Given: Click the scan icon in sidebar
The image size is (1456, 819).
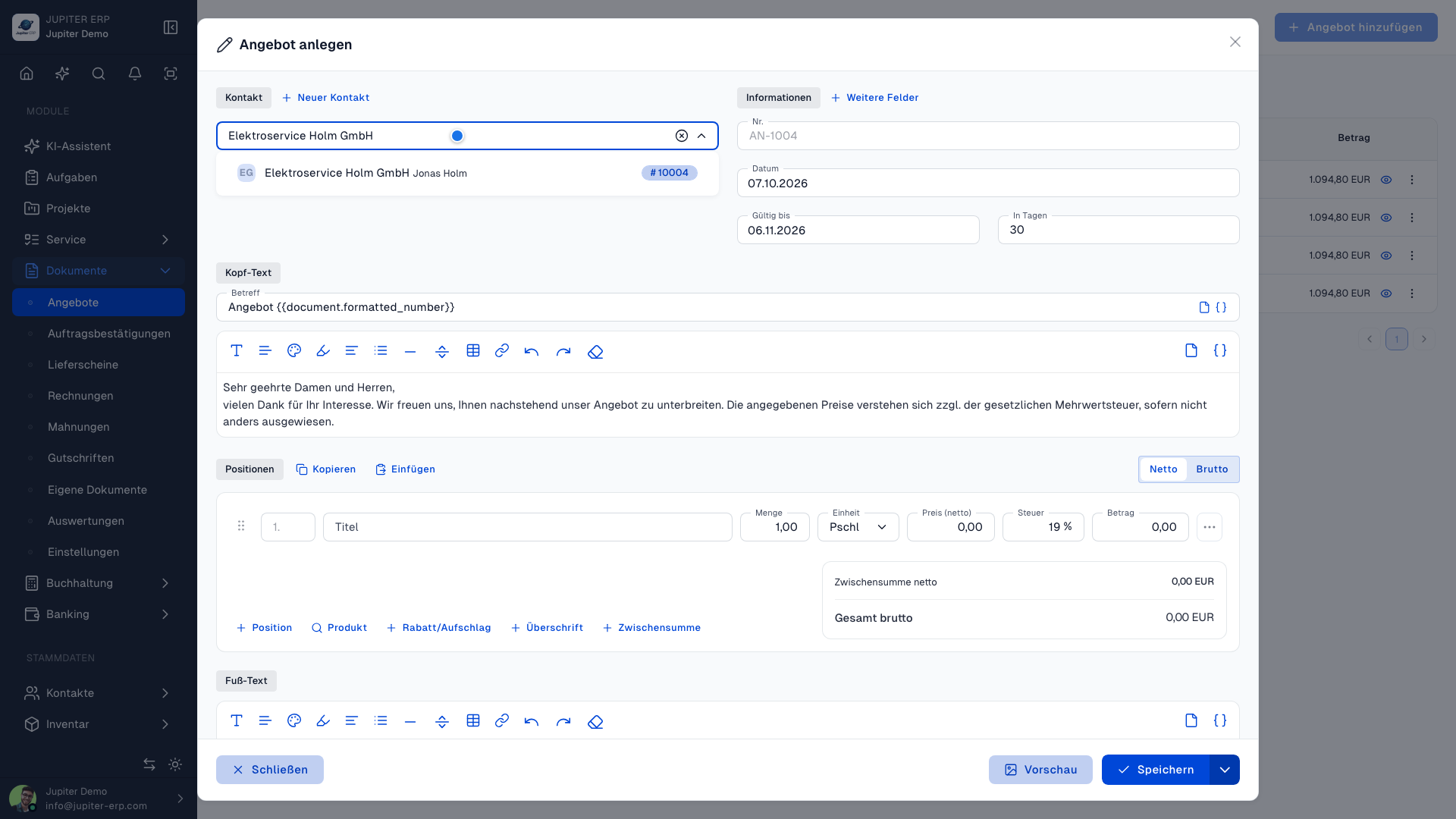Looking at the screenshot, I should click(x=171, y=74).
